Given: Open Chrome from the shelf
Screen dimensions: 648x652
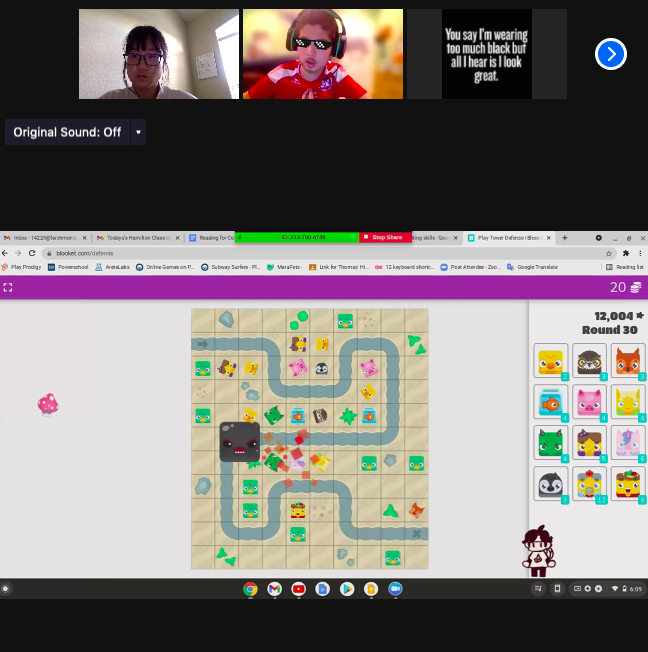Looking at the screenshot, I should pyautogui.click(x=250, y=589).
